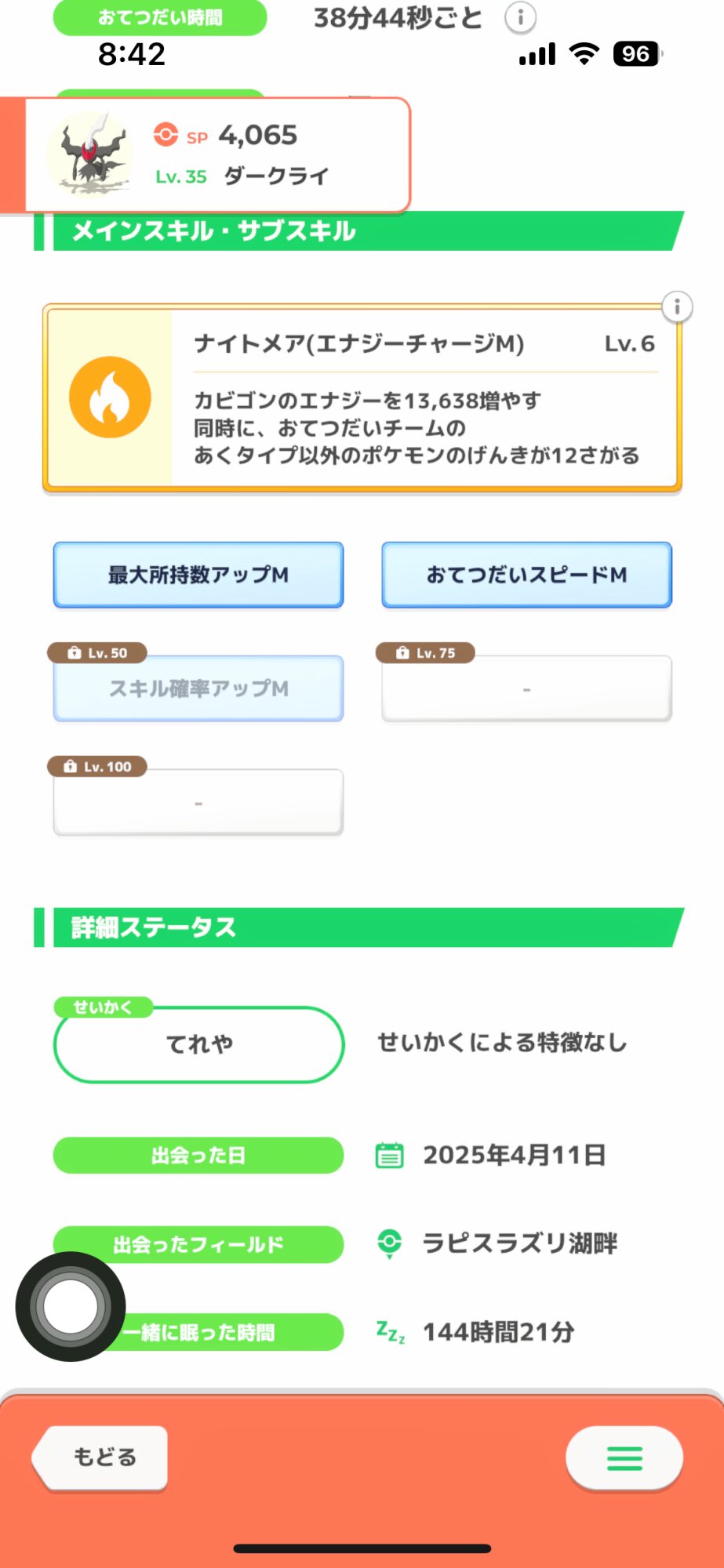
Task: Tap the location pin beside ラピスラズリ湖畔
Action: point(389,1243)
